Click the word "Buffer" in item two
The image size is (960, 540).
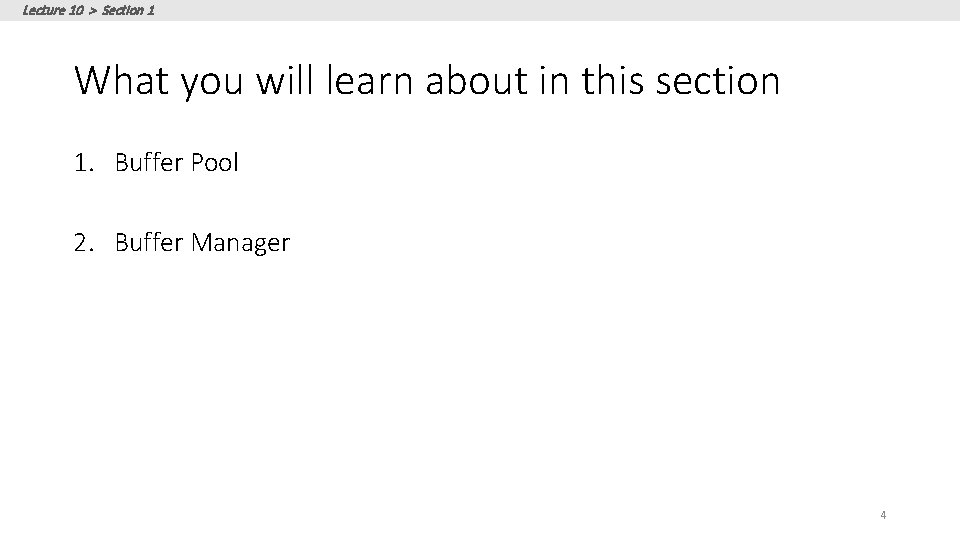(x=149, y=242)
